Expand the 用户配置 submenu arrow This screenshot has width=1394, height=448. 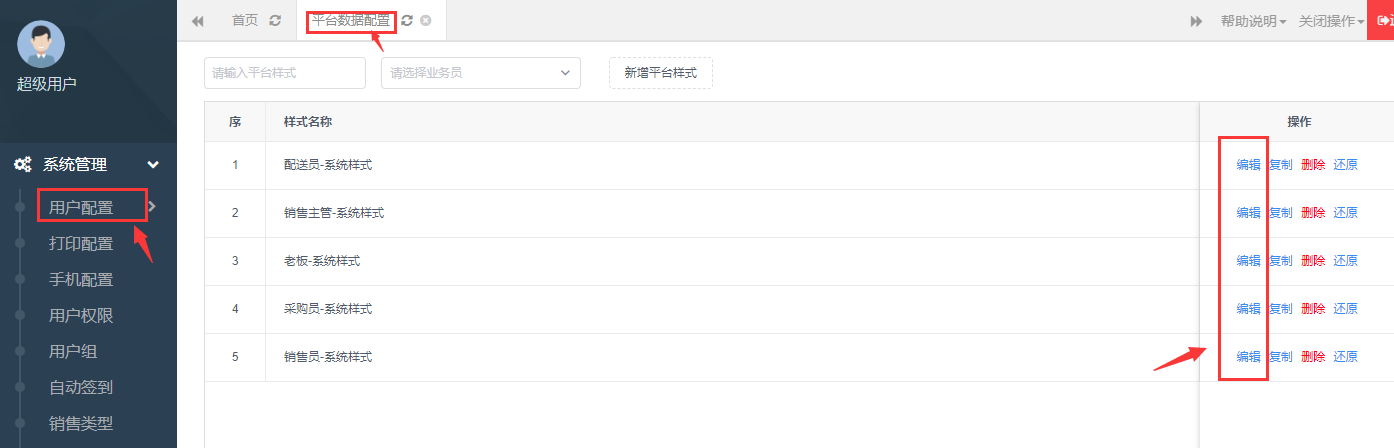pyautogui.click(x=152, y=207)
